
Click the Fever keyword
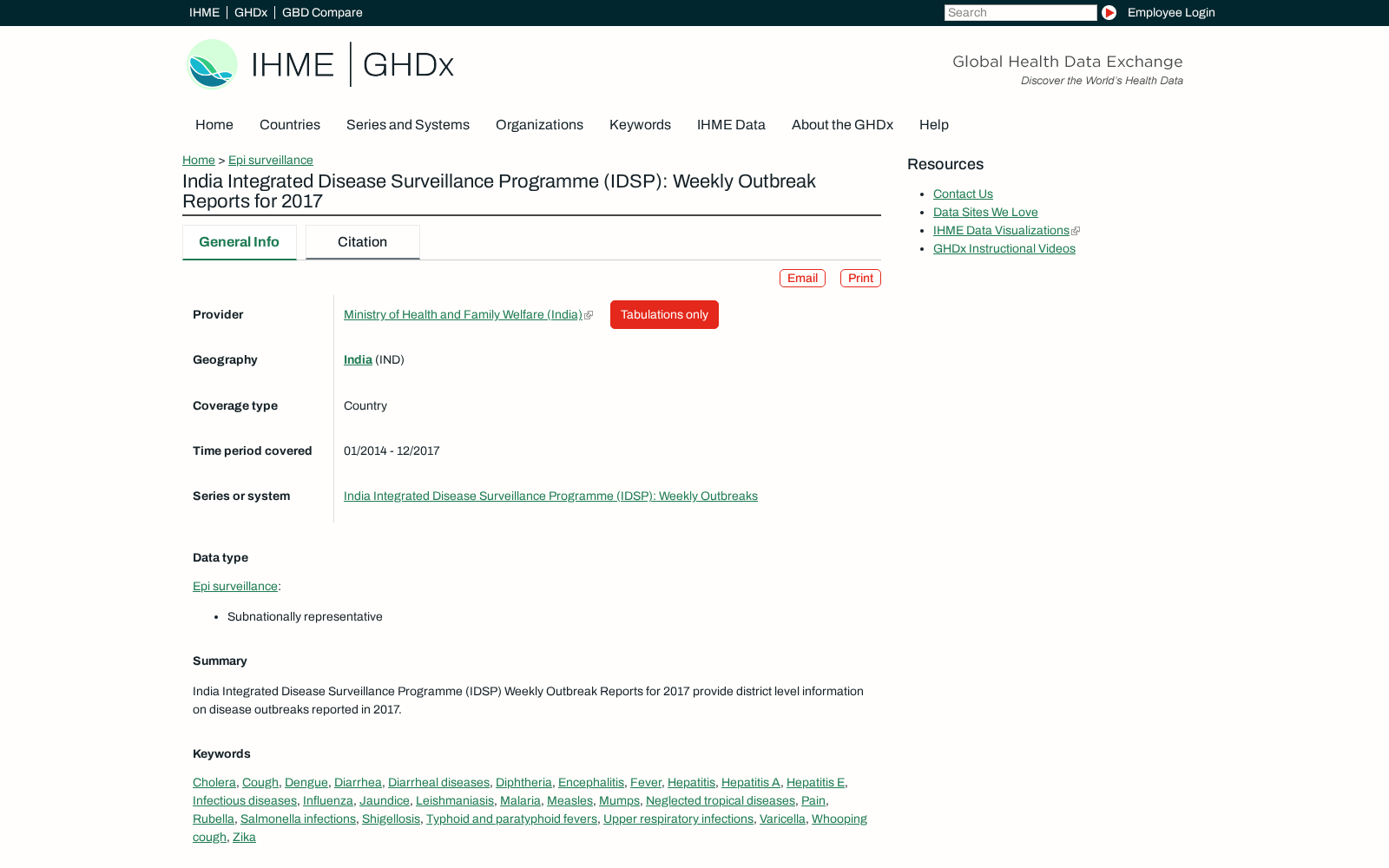(x=646, y=782)
